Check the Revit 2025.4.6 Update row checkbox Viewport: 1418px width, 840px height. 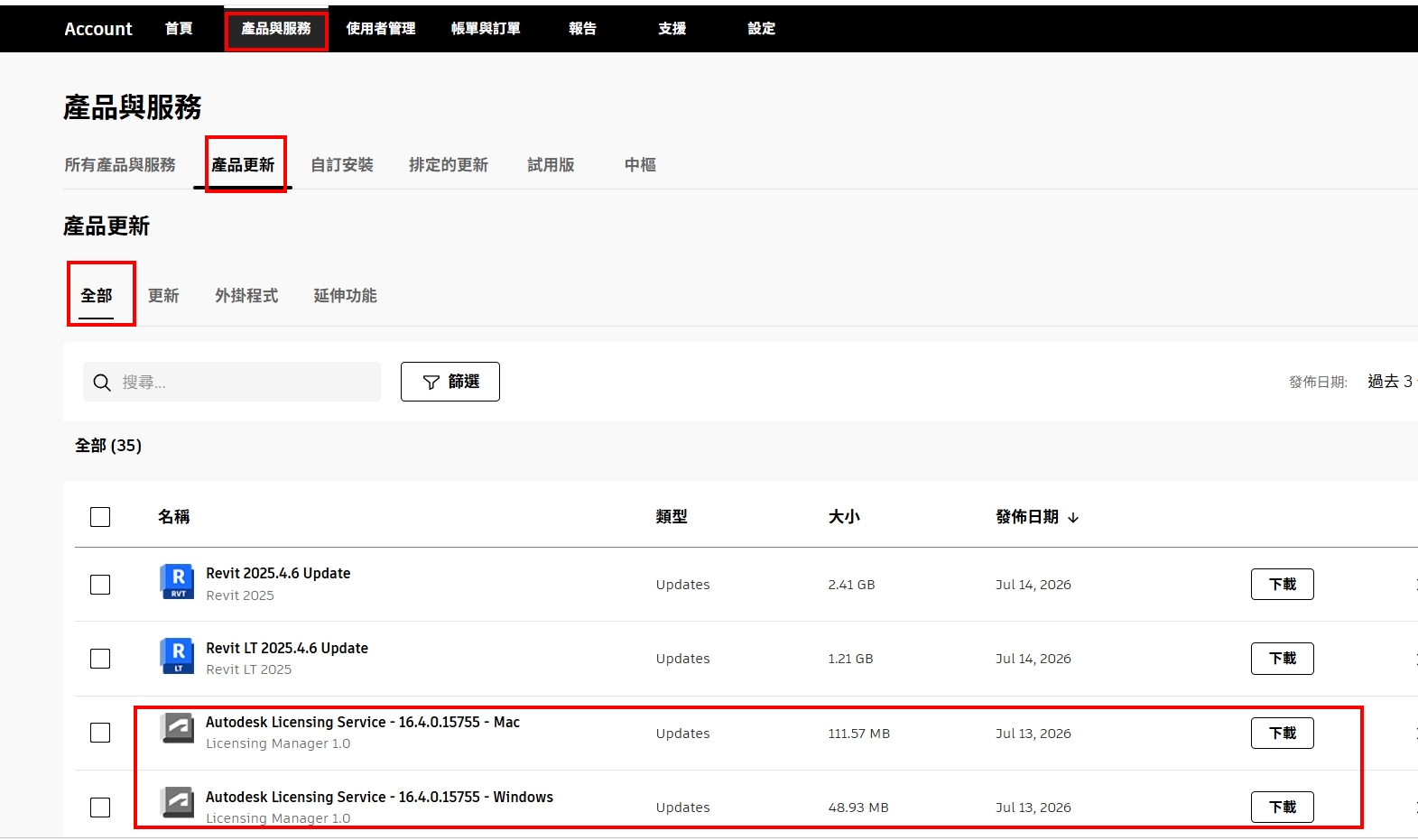click(x=100, y=585)
